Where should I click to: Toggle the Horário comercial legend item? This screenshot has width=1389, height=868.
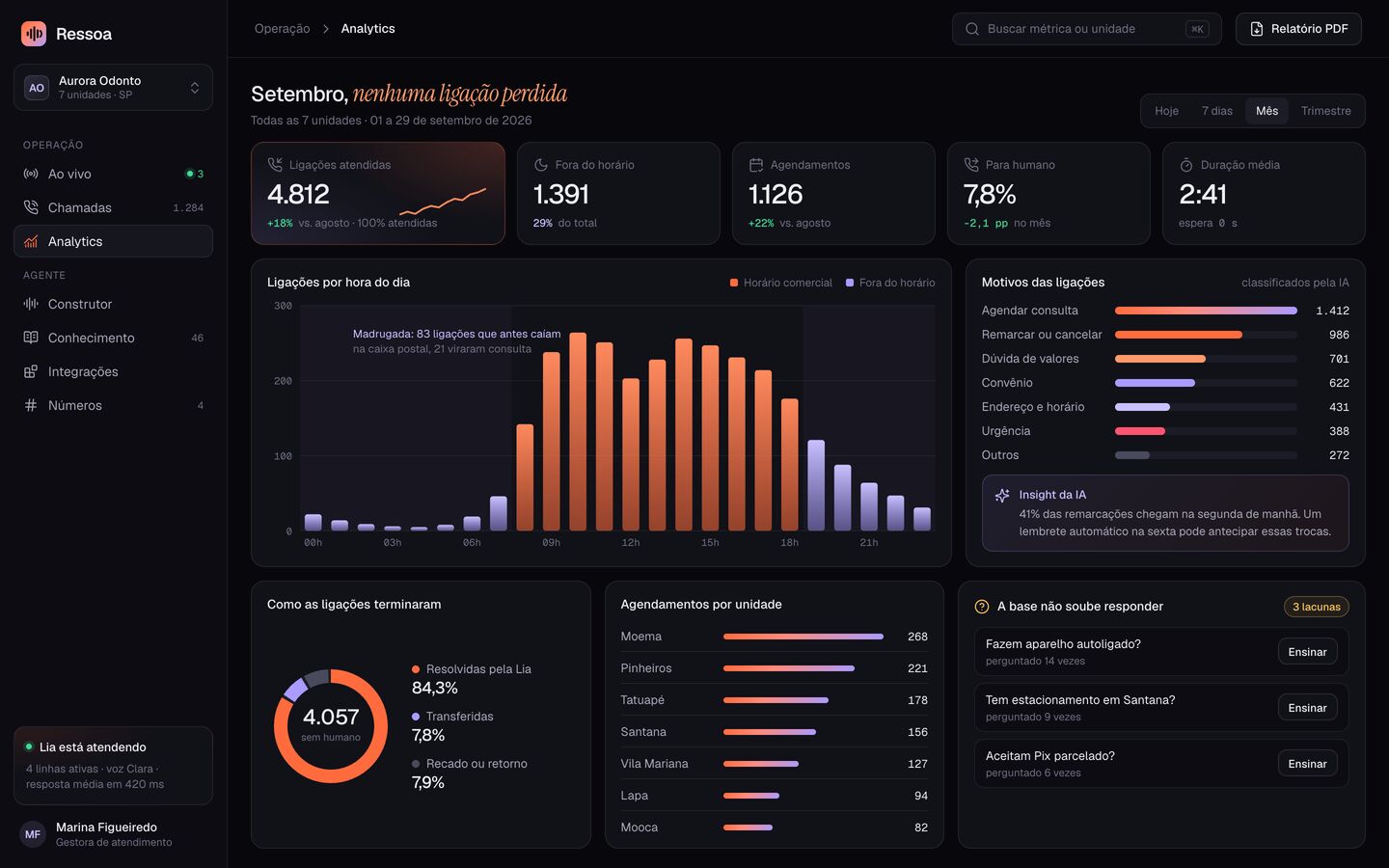point(781,283)
